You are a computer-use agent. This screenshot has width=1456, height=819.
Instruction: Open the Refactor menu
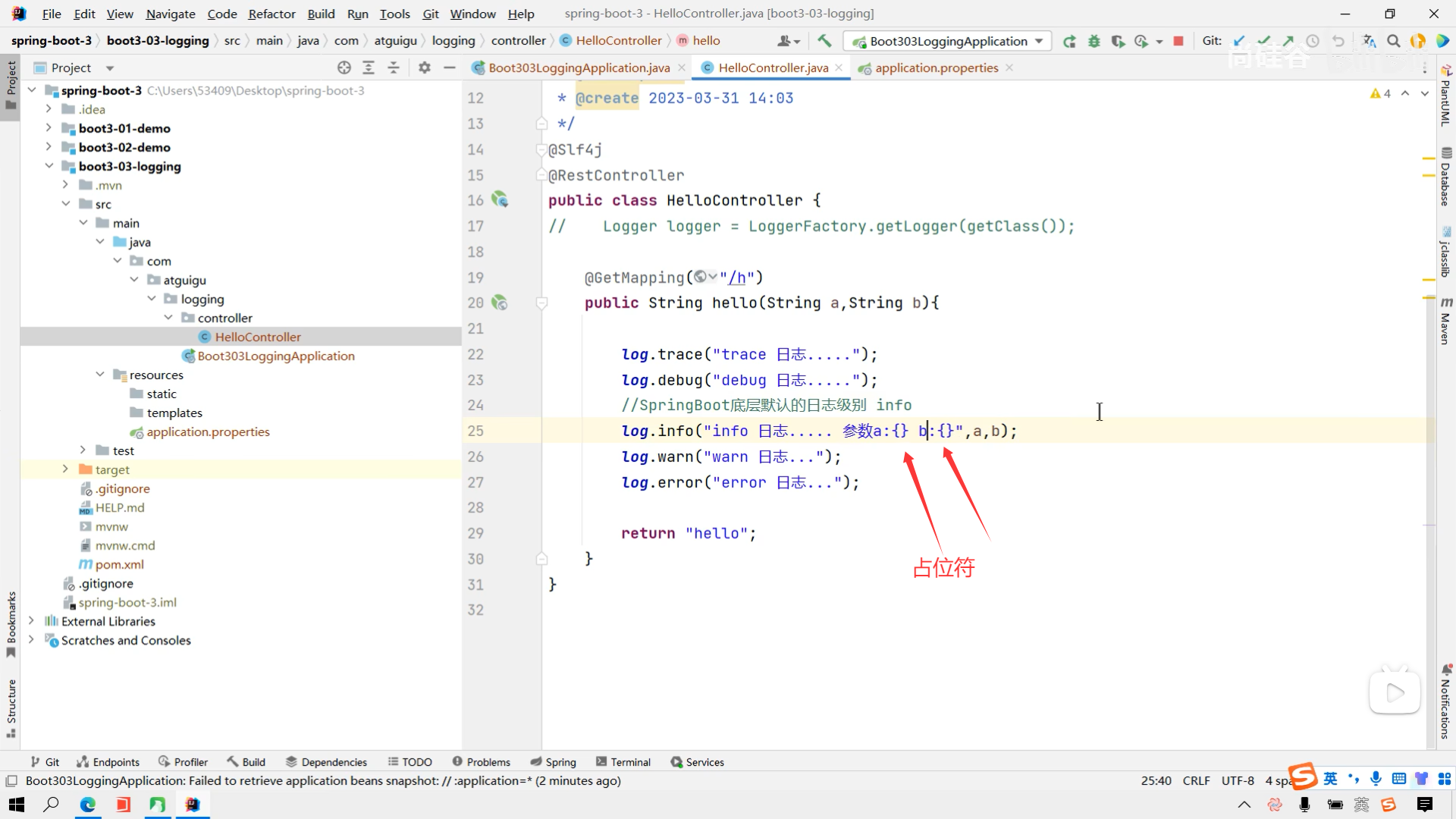click(x=271, y=14)
